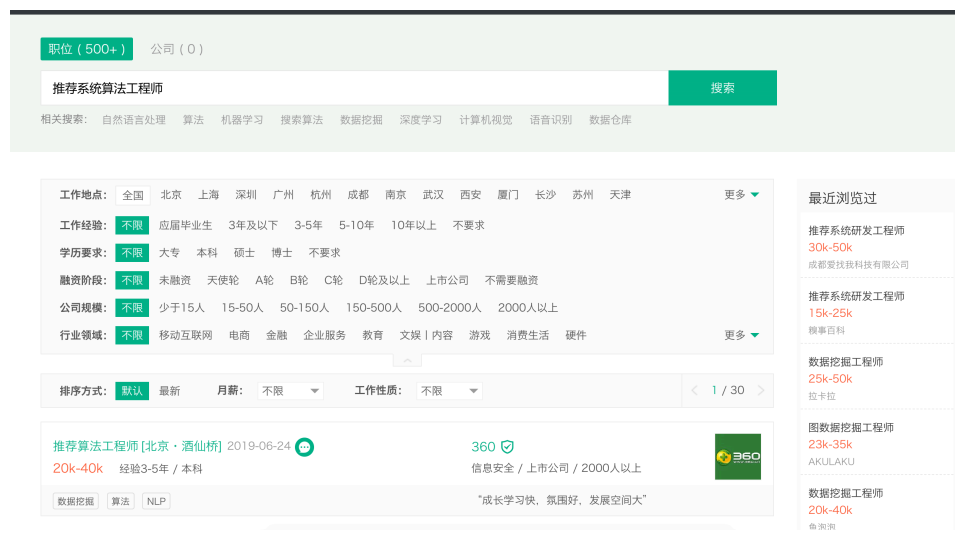Open recently viewed job at 糗事百科
Viewport: 968px width, 536px height.
point(877,312)
